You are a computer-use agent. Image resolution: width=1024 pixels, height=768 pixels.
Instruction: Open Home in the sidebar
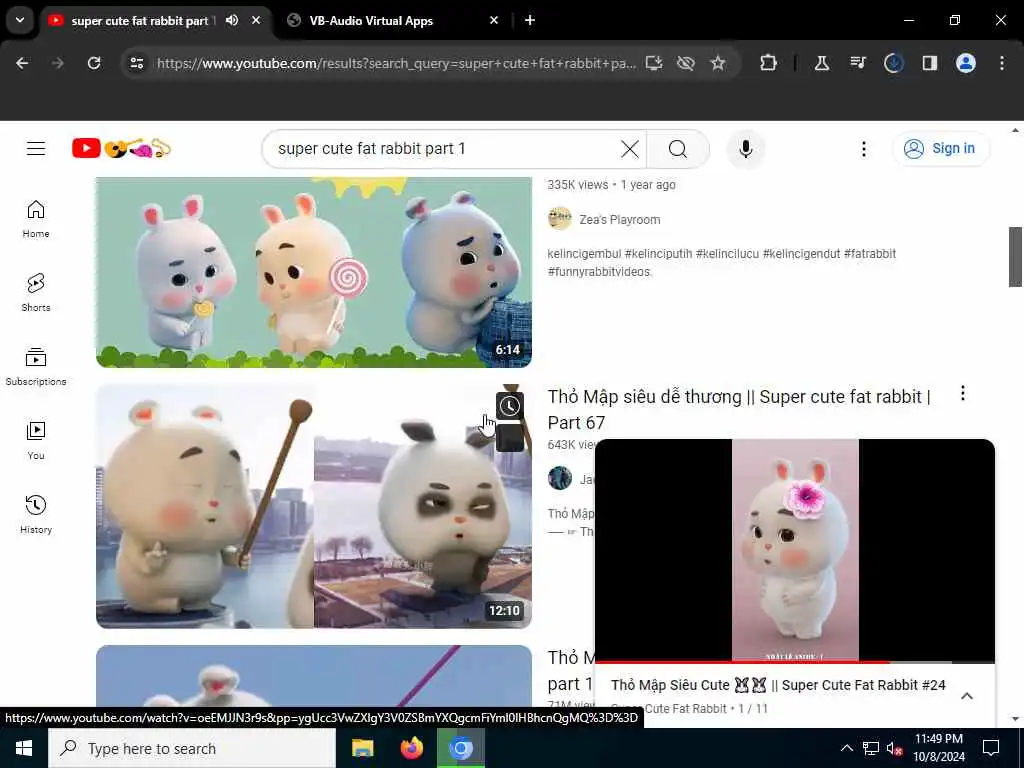[36, 219]
